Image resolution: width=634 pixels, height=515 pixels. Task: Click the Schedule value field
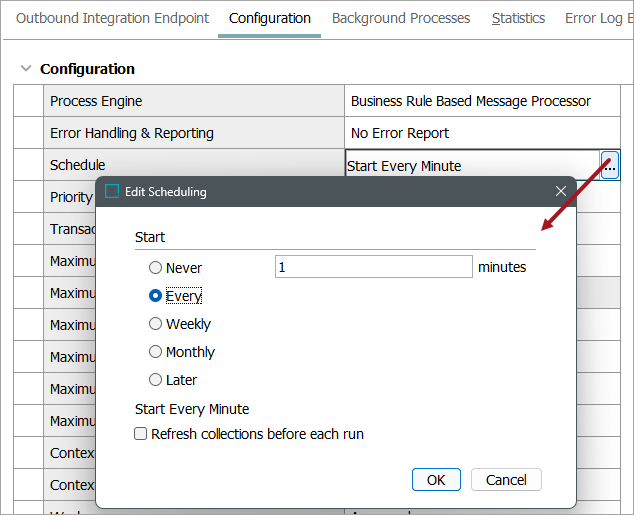470,165
